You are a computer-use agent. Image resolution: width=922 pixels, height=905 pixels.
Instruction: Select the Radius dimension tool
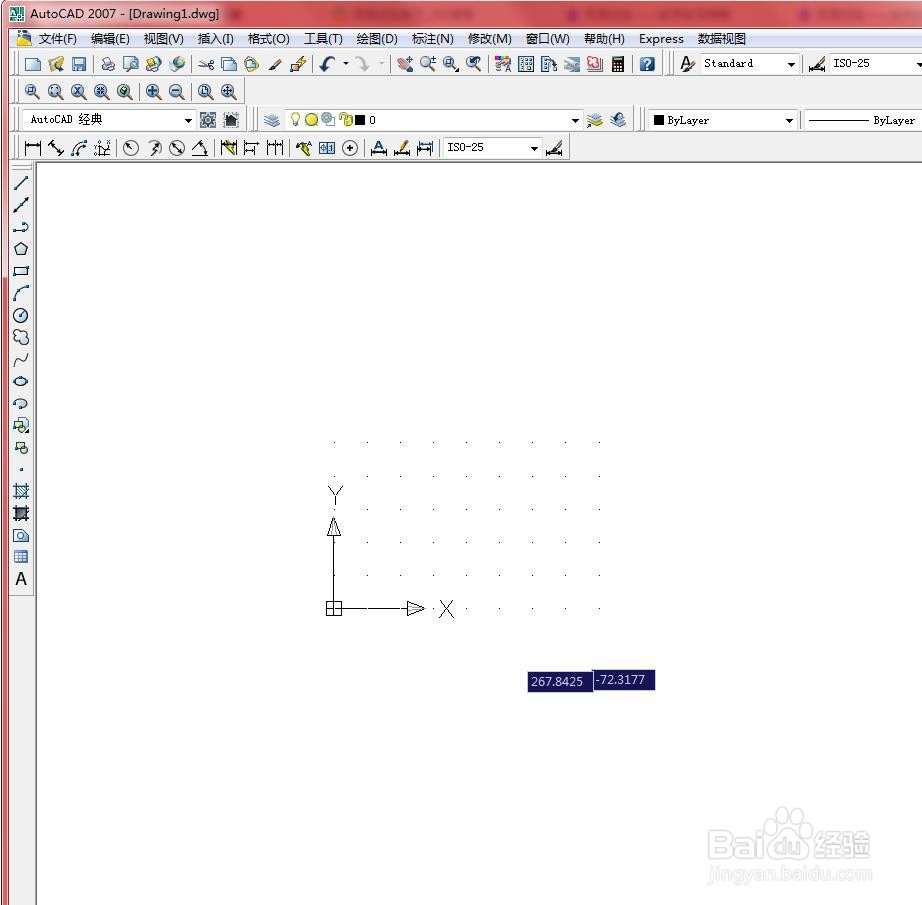tap(131, 148)
